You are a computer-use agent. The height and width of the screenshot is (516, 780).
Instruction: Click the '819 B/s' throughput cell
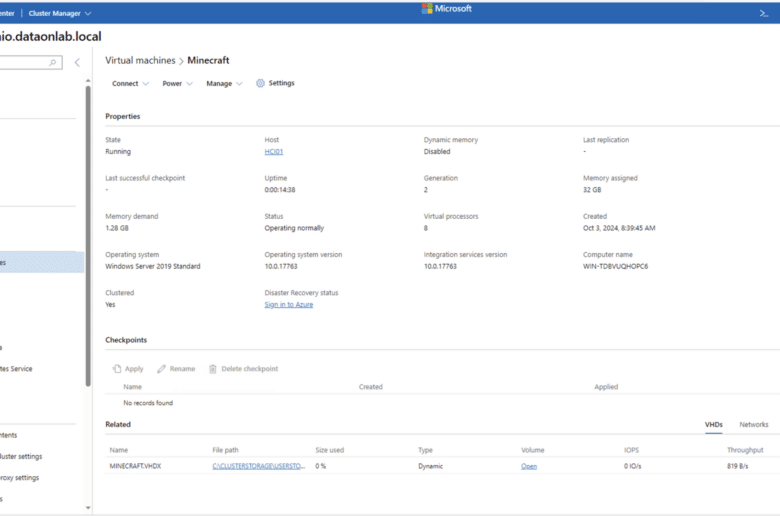(737, 466)
